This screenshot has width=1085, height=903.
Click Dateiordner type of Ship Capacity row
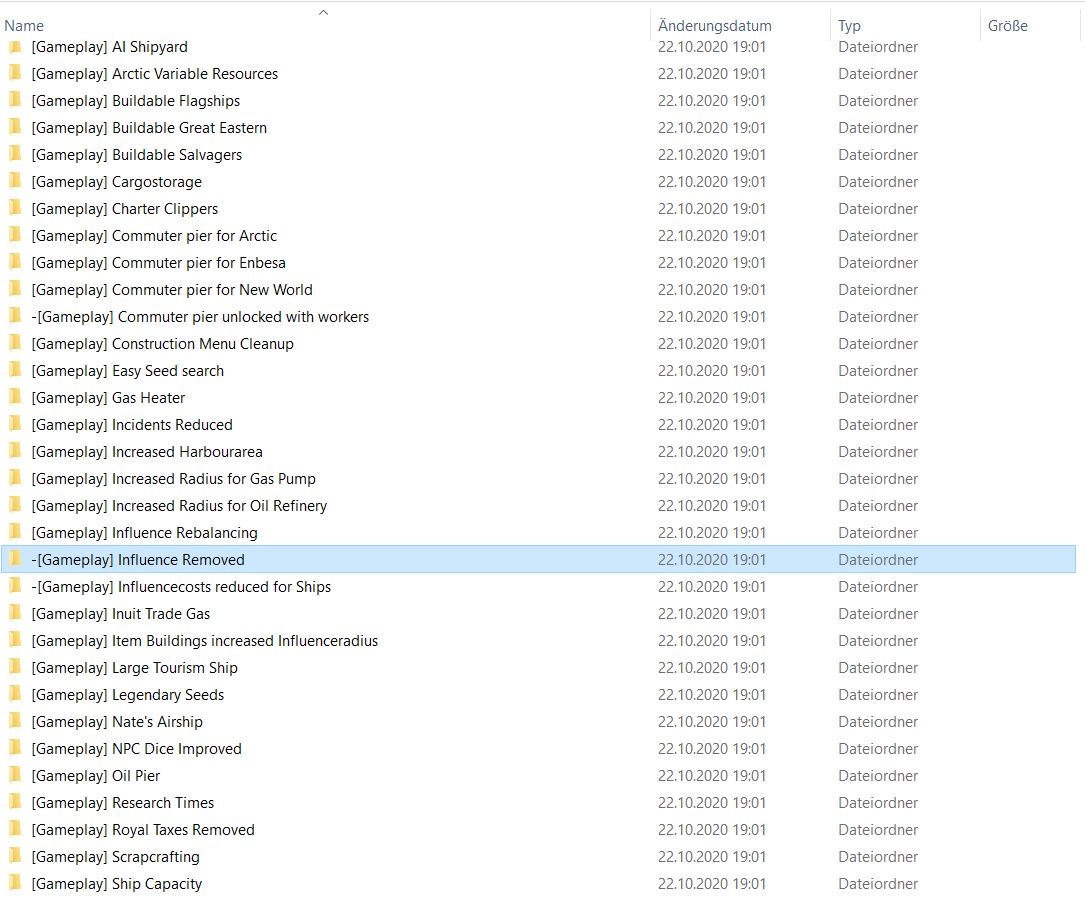click(878, 884)
